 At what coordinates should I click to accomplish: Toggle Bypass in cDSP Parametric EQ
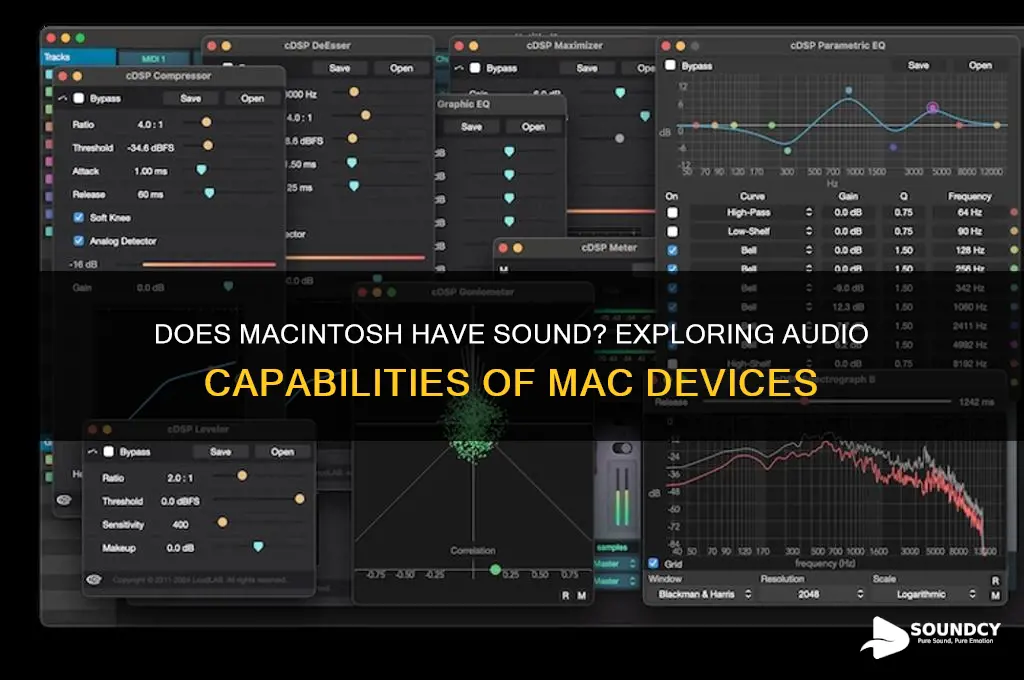670,65
